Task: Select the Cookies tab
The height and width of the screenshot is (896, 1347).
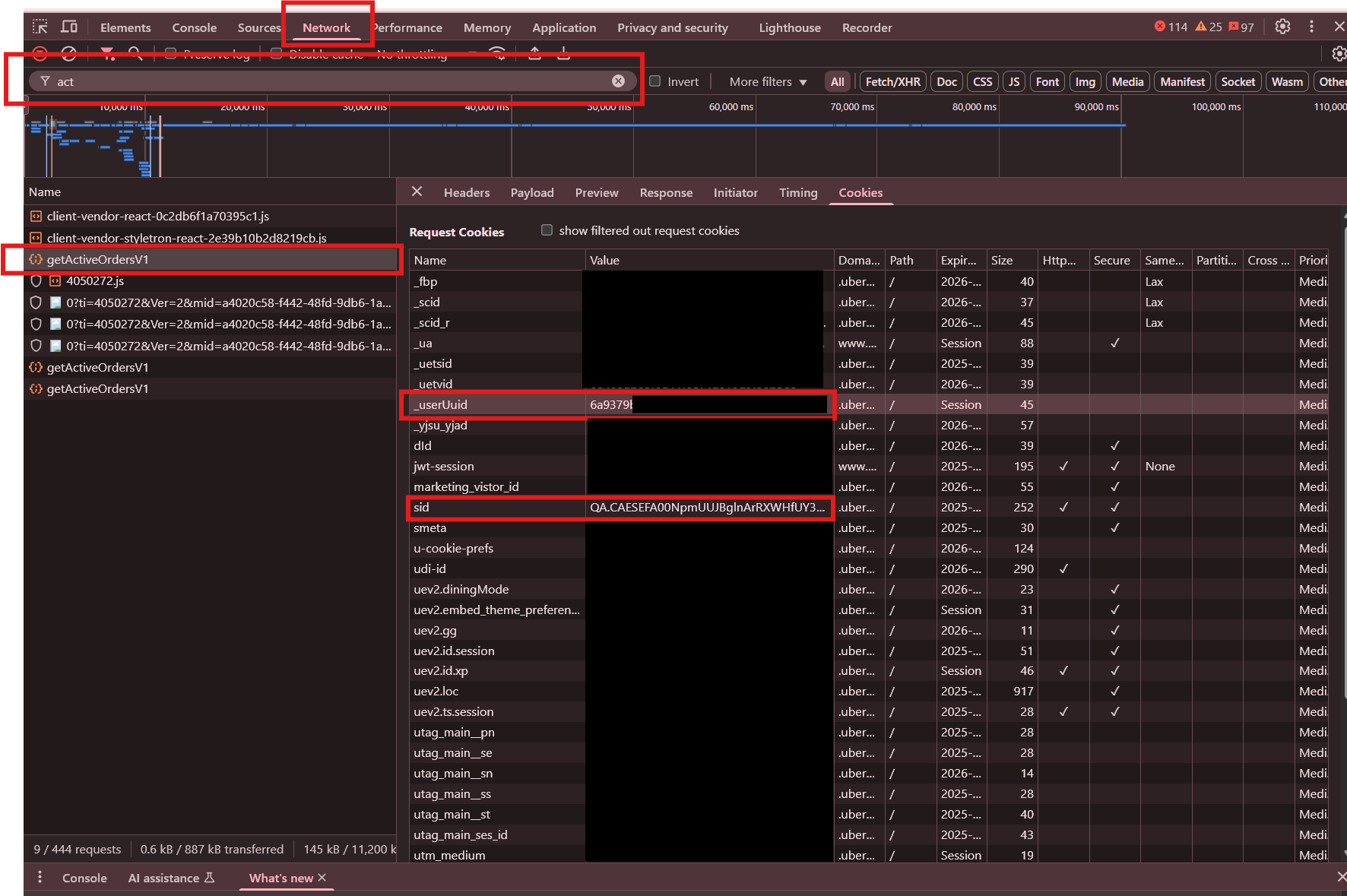Action: point(860,193)
